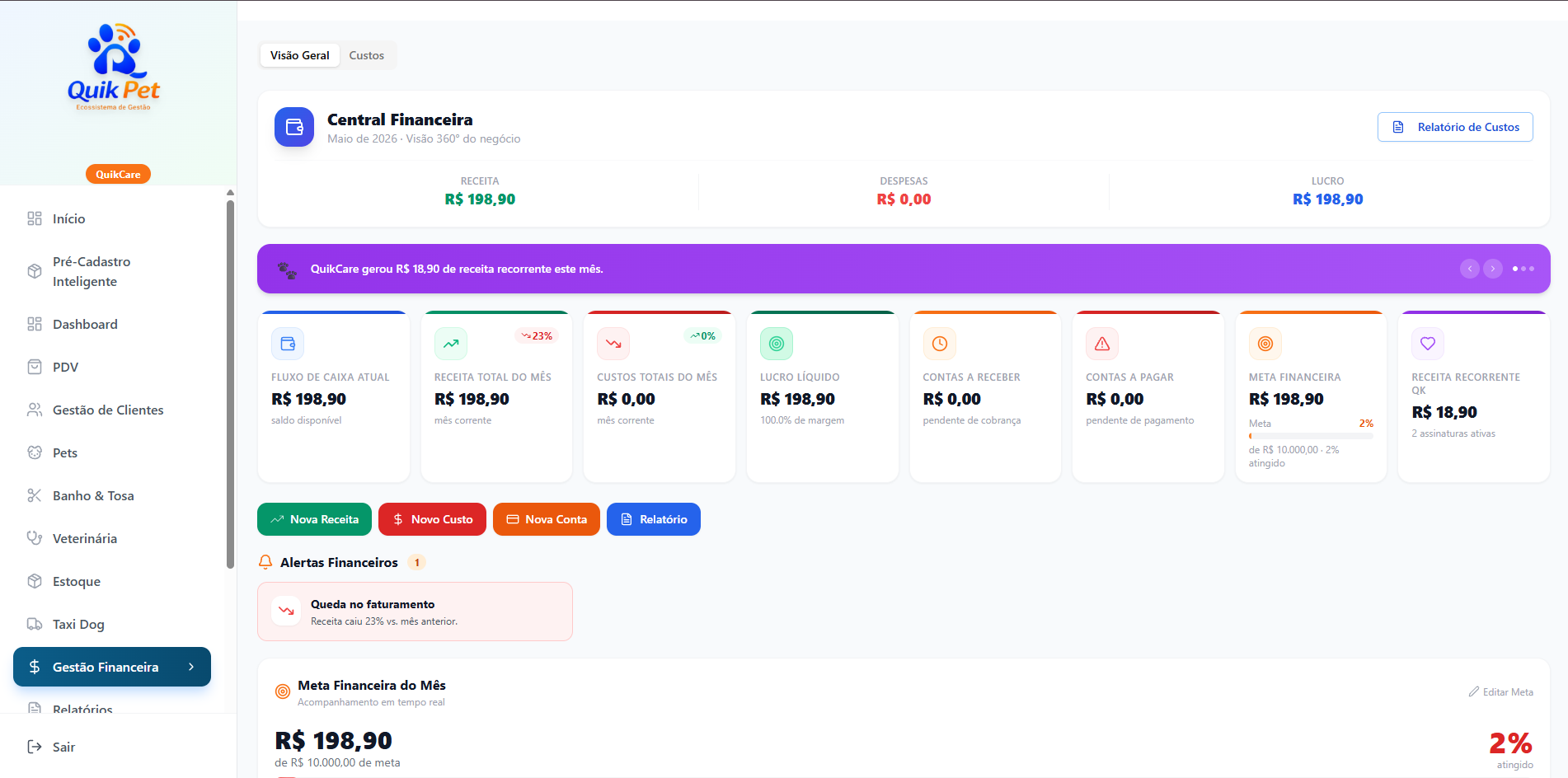Click the Contas a Pagar warning icon
Screen dimensions: 1568x778
pos(1102,344)
